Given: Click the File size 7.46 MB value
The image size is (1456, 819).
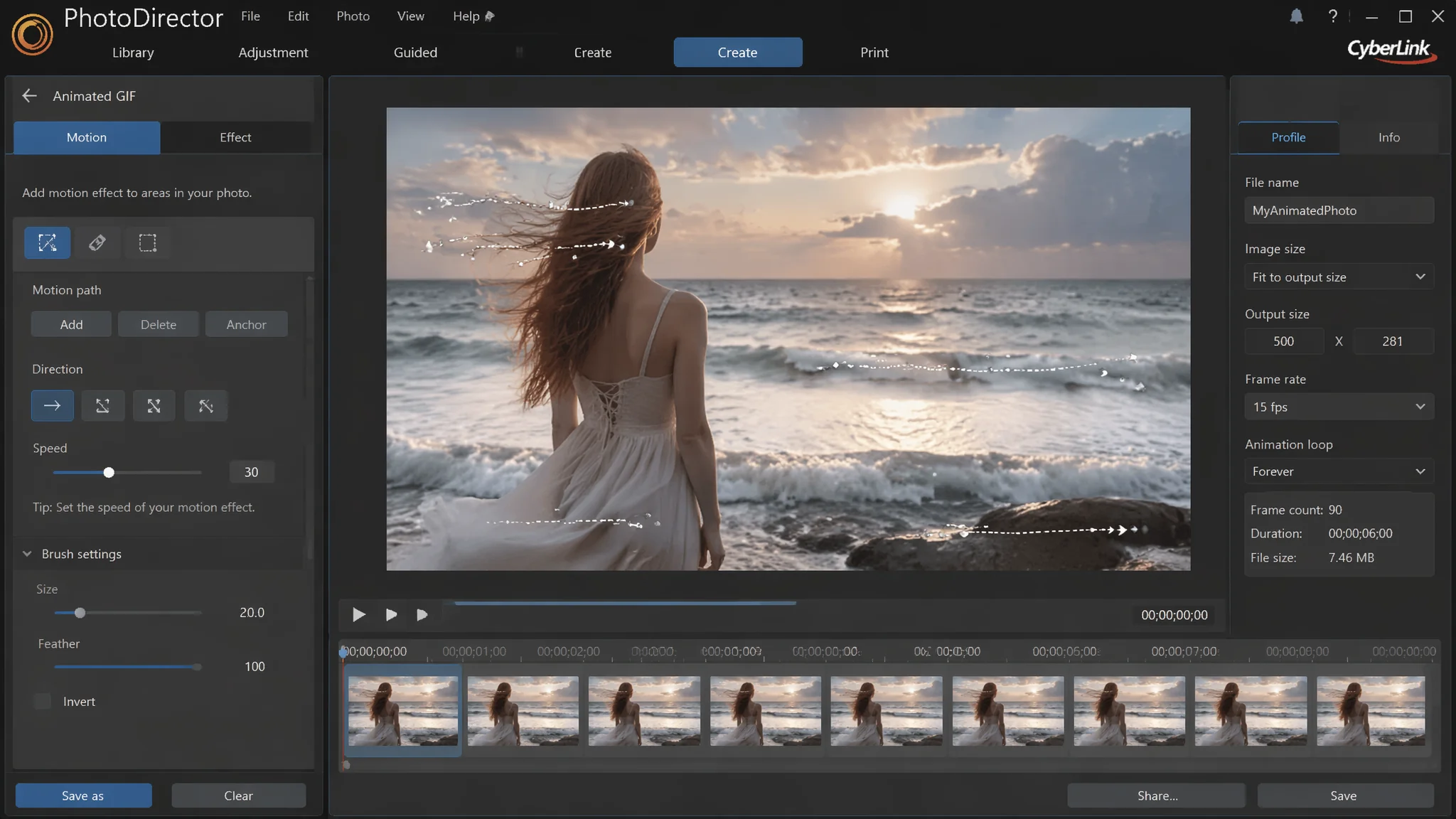Looking at the screenshot, I should coord(1351,557).
